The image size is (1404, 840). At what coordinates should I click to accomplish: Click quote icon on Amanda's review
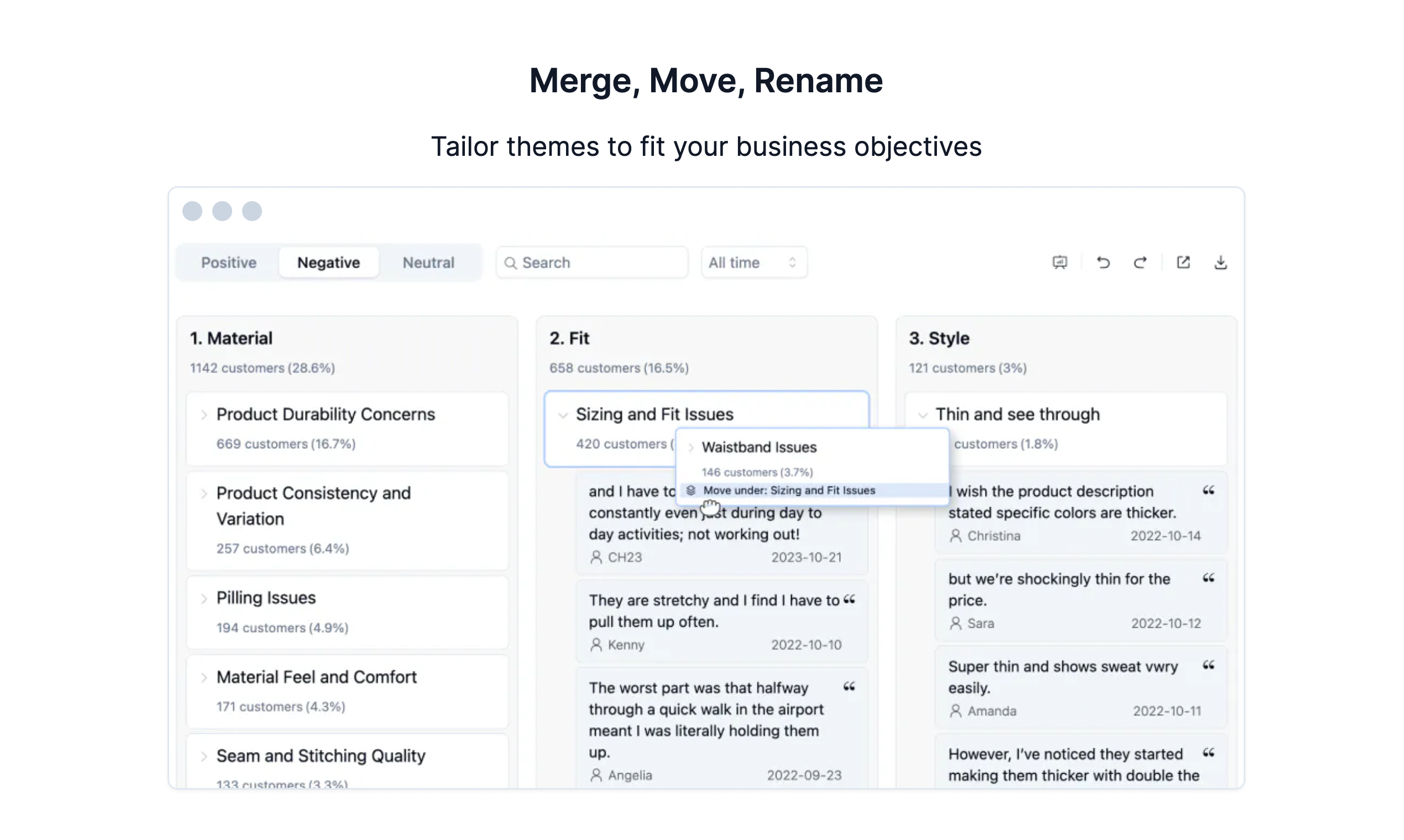click(1208, 665)
